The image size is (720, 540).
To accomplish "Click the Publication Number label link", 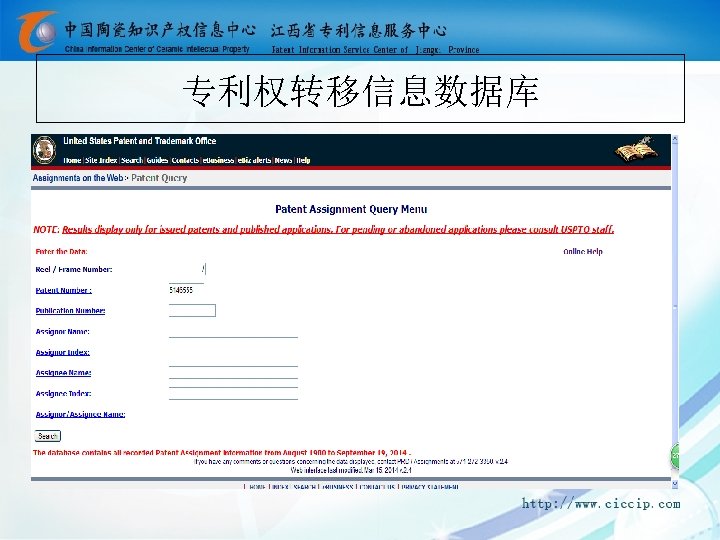I will click(x=70, y=311).
